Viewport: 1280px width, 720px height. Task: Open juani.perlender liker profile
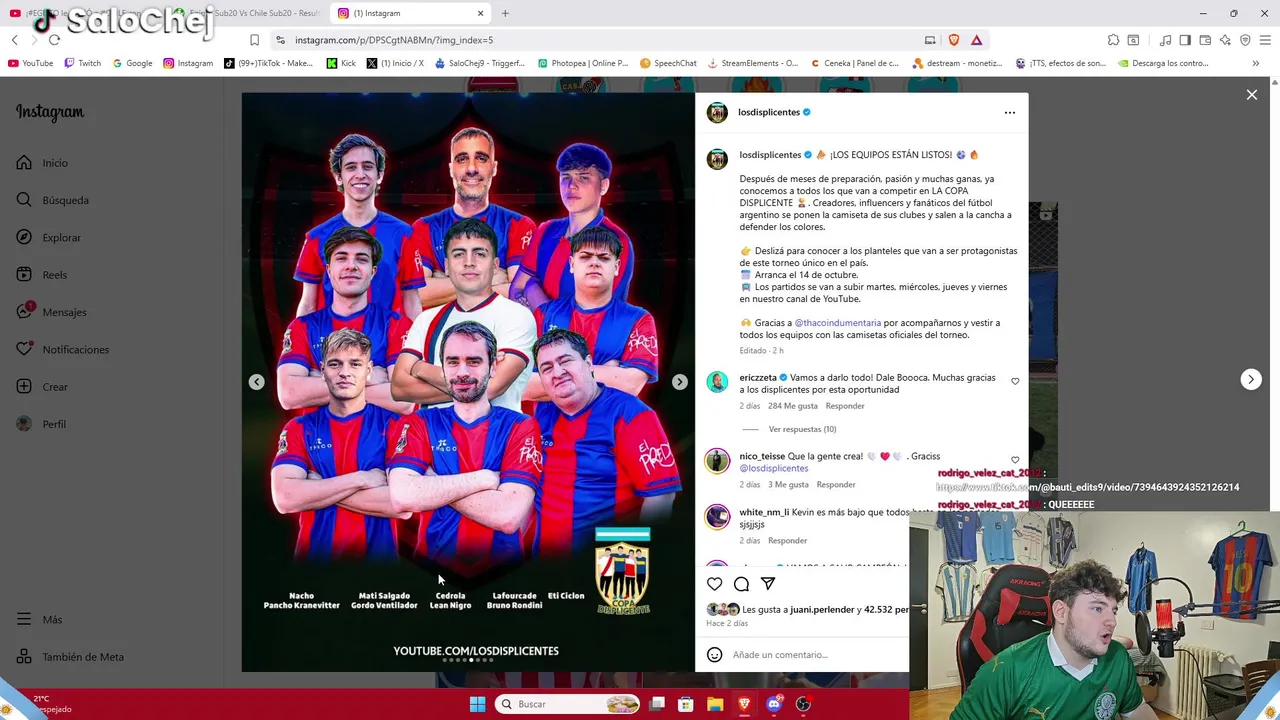tap(822, 610)
